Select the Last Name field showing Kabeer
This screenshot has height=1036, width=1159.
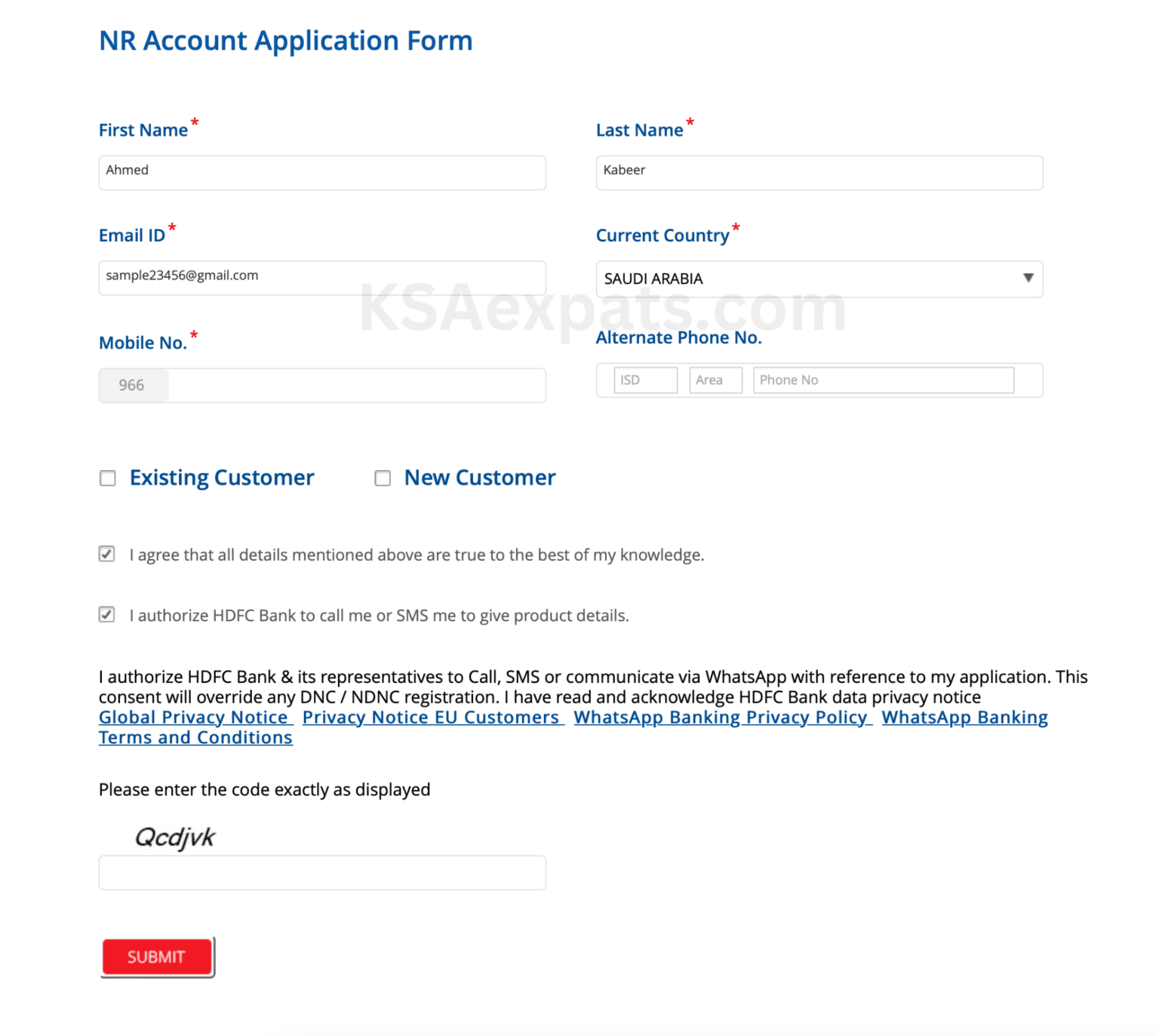[x=819, y=172]
